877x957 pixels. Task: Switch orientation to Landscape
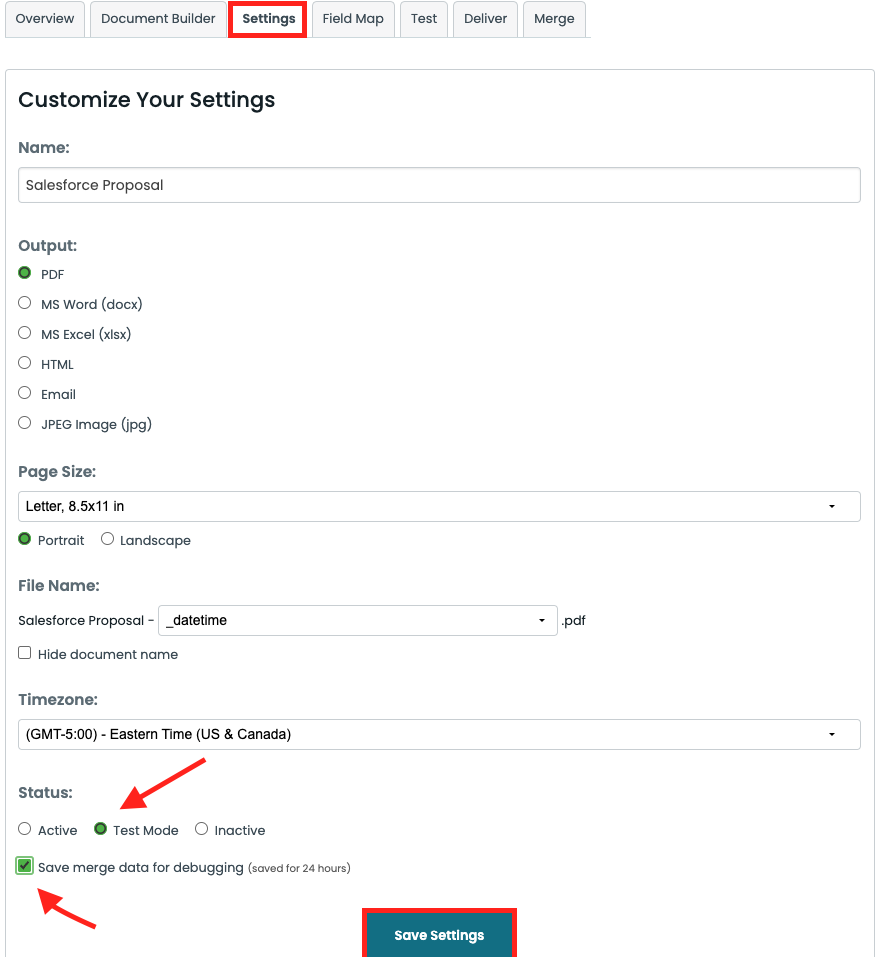point(107,538)
